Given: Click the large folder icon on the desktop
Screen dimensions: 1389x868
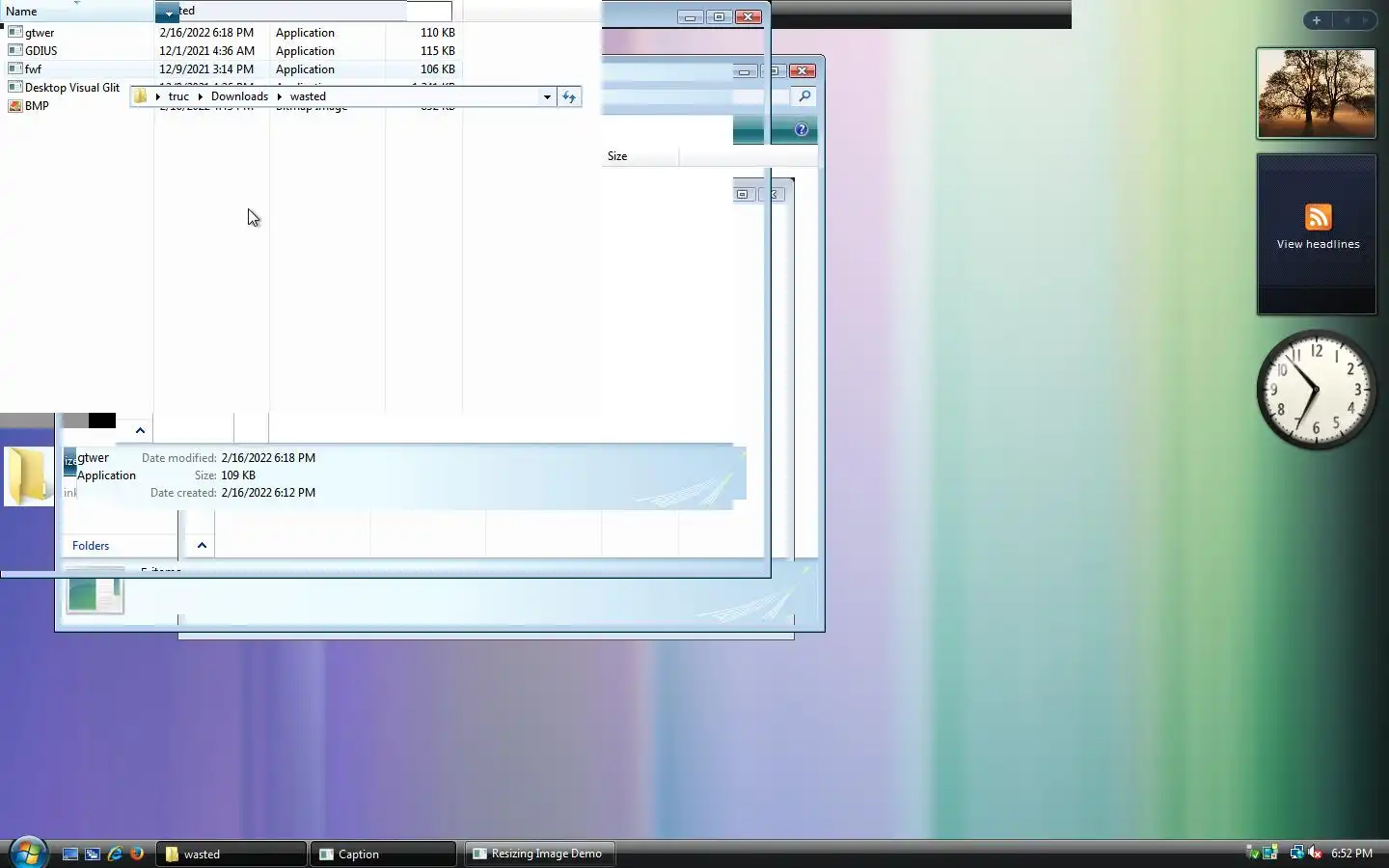Looking at the screenshot, I should (x=29, y=475).
